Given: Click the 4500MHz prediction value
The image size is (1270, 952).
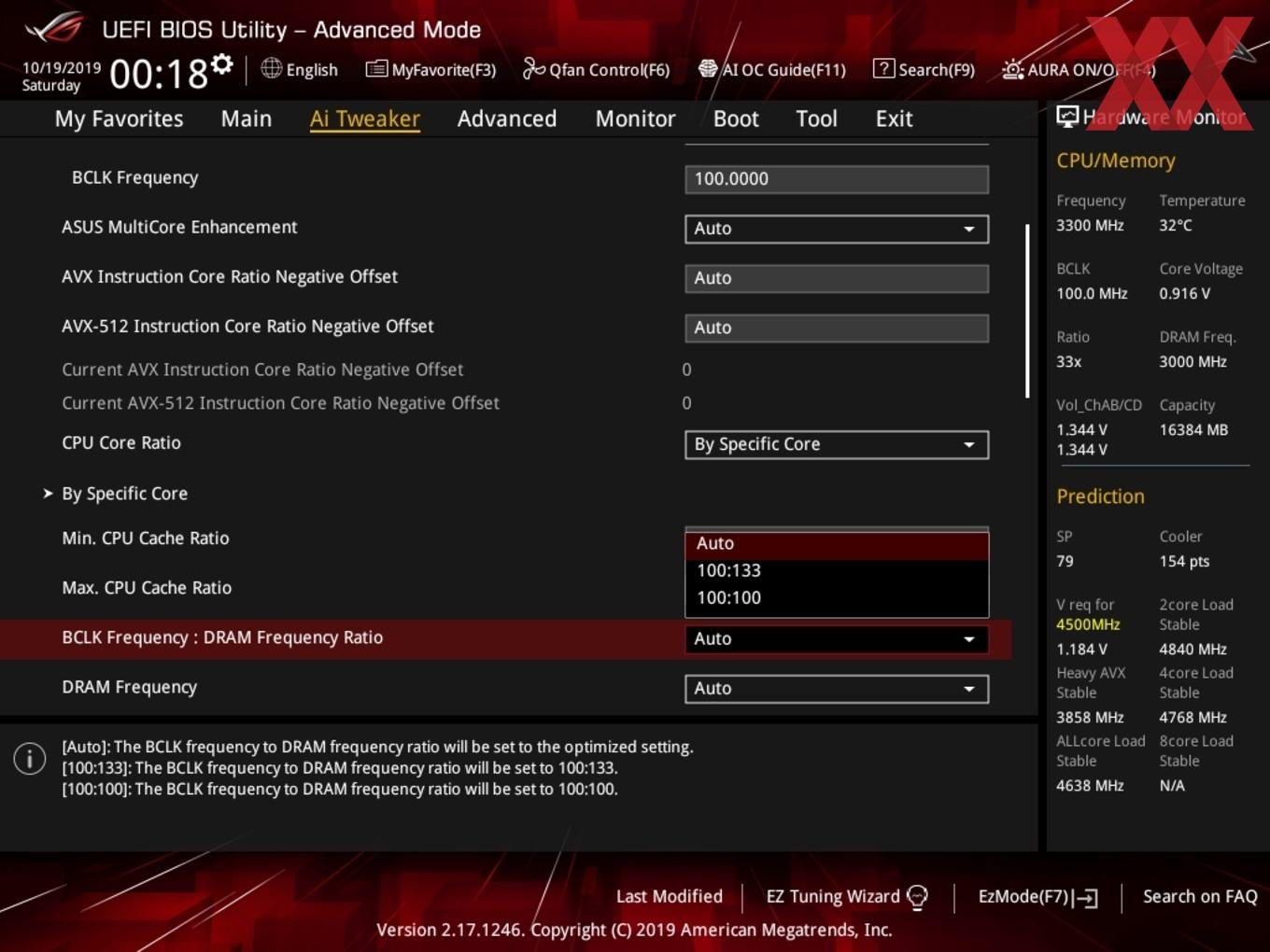Looking at the screenshot, I should pos(1088,624).
